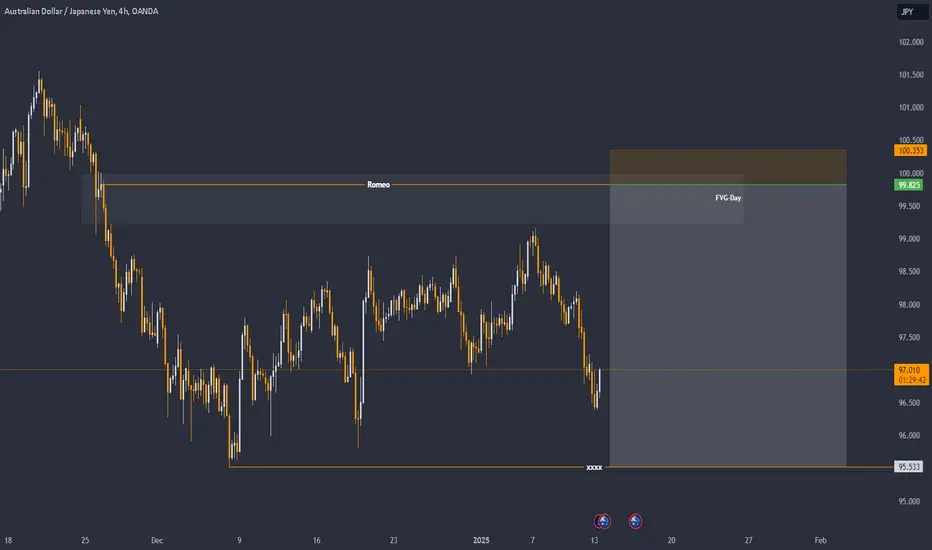Click the 102.000 price scale value
The image size is (932, 550).
click(x=911, y=42)
